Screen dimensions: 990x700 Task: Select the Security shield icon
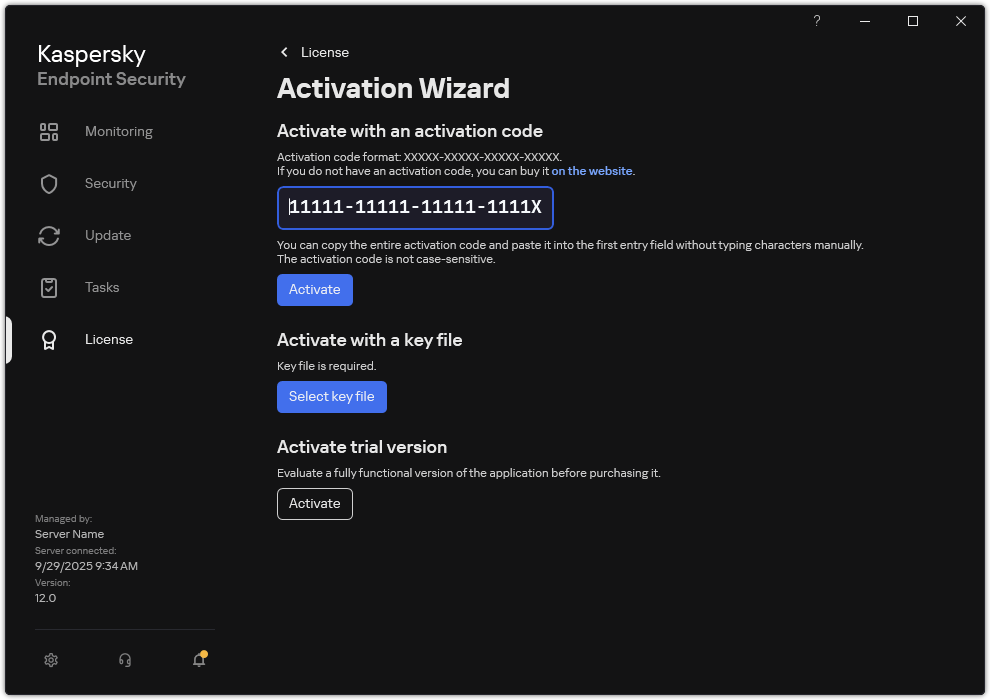49,183
